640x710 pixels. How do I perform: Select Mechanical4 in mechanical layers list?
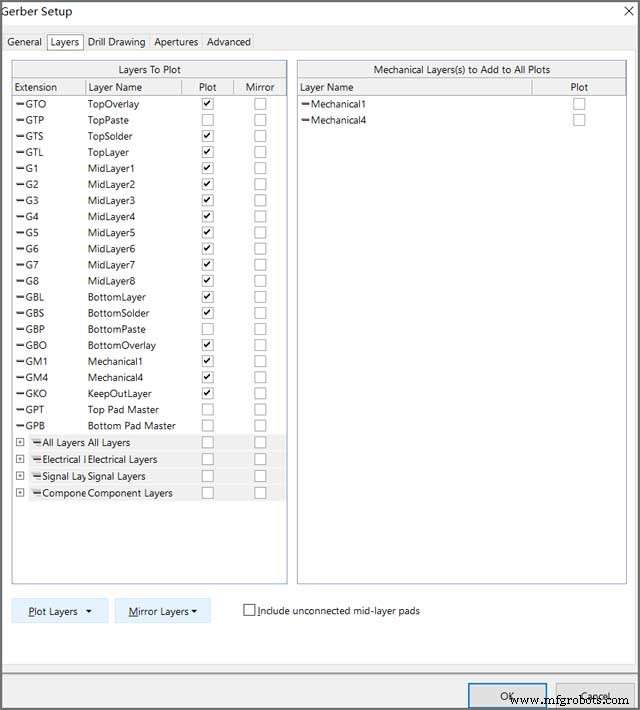[338, 120]
